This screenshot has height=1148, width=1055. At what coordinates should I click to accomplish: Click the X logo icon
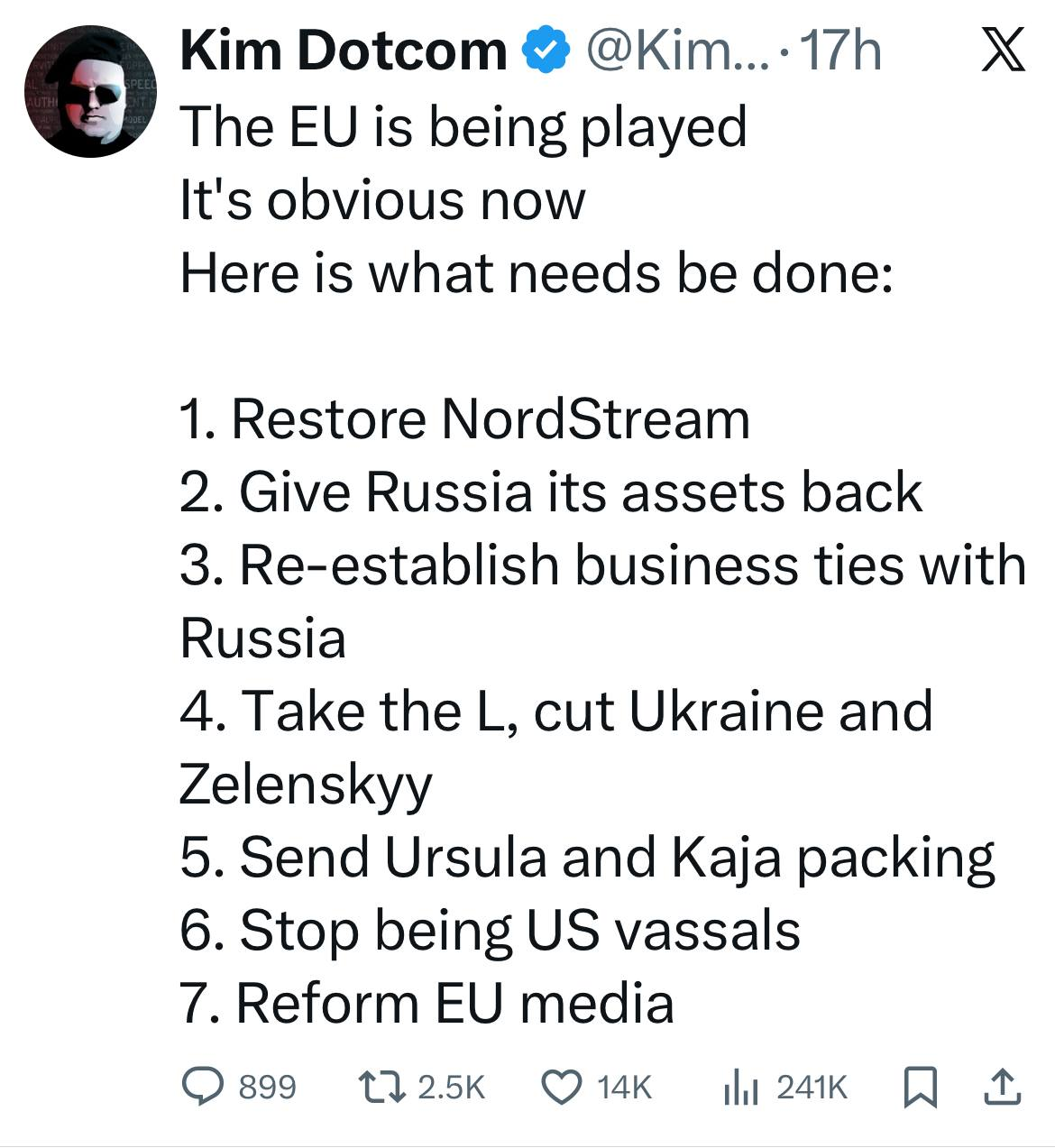click(1002, 51)
